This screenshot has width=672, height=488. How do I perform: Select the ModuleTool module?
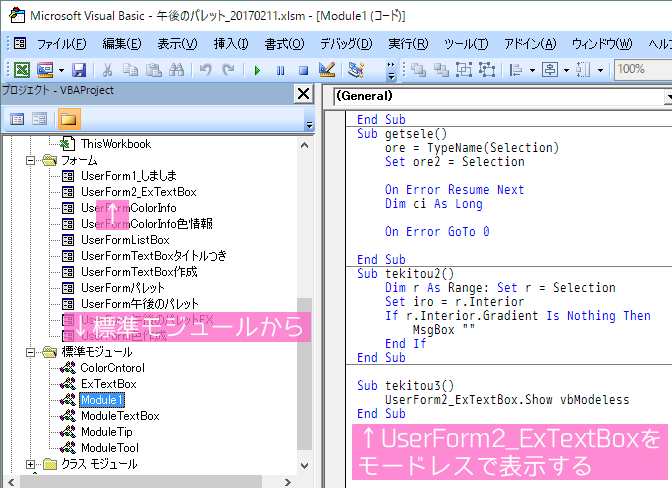pyautogui.click(x=110, y=448)
